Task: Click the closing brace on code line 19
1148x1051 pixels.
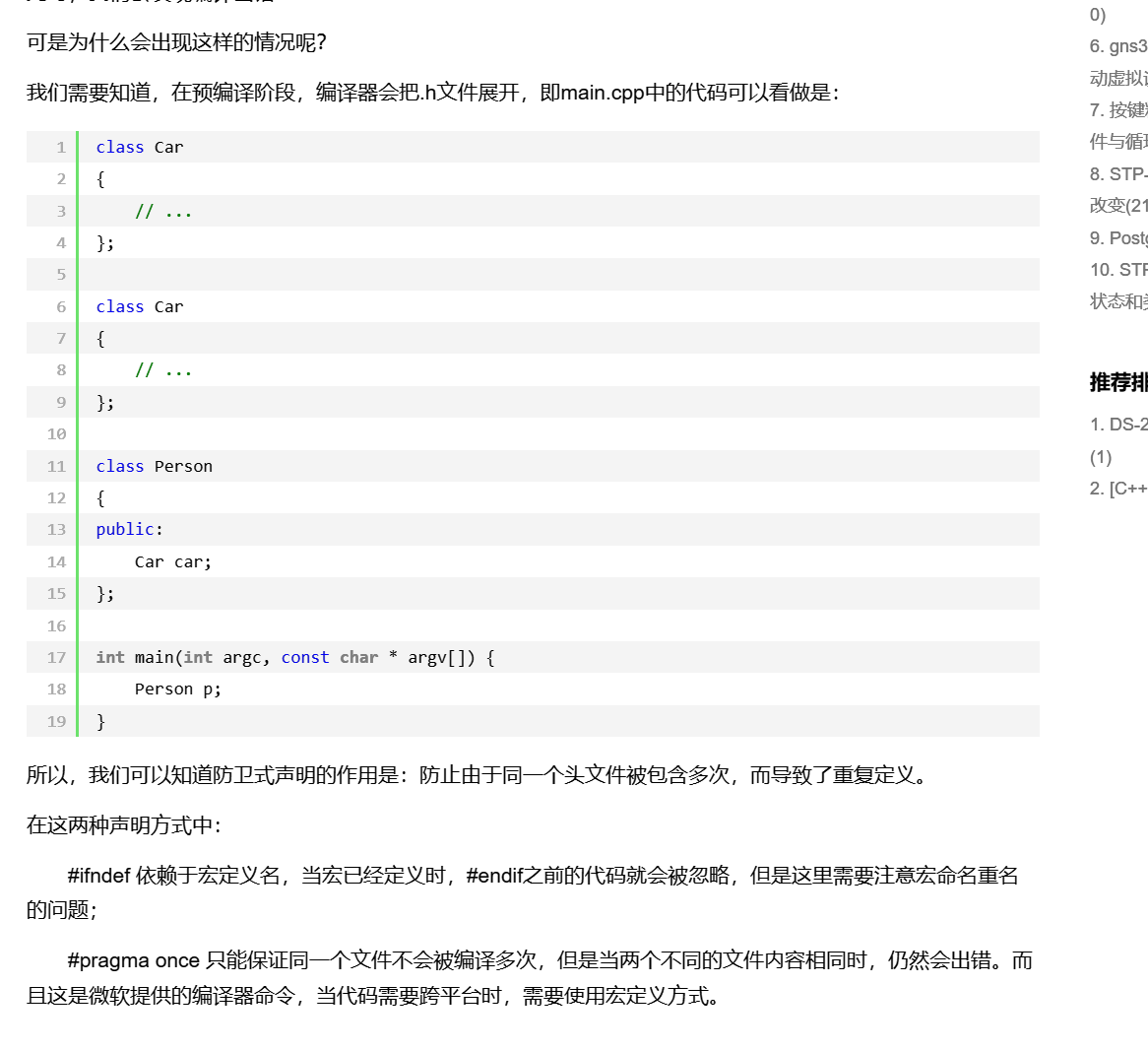Action: tap(100, 721)
